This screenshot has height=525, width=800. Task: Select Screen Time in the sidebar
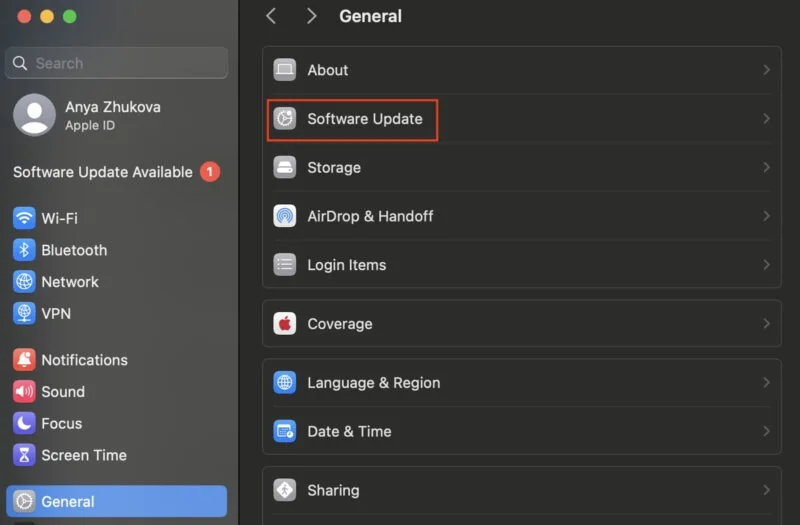coord(117,455)
